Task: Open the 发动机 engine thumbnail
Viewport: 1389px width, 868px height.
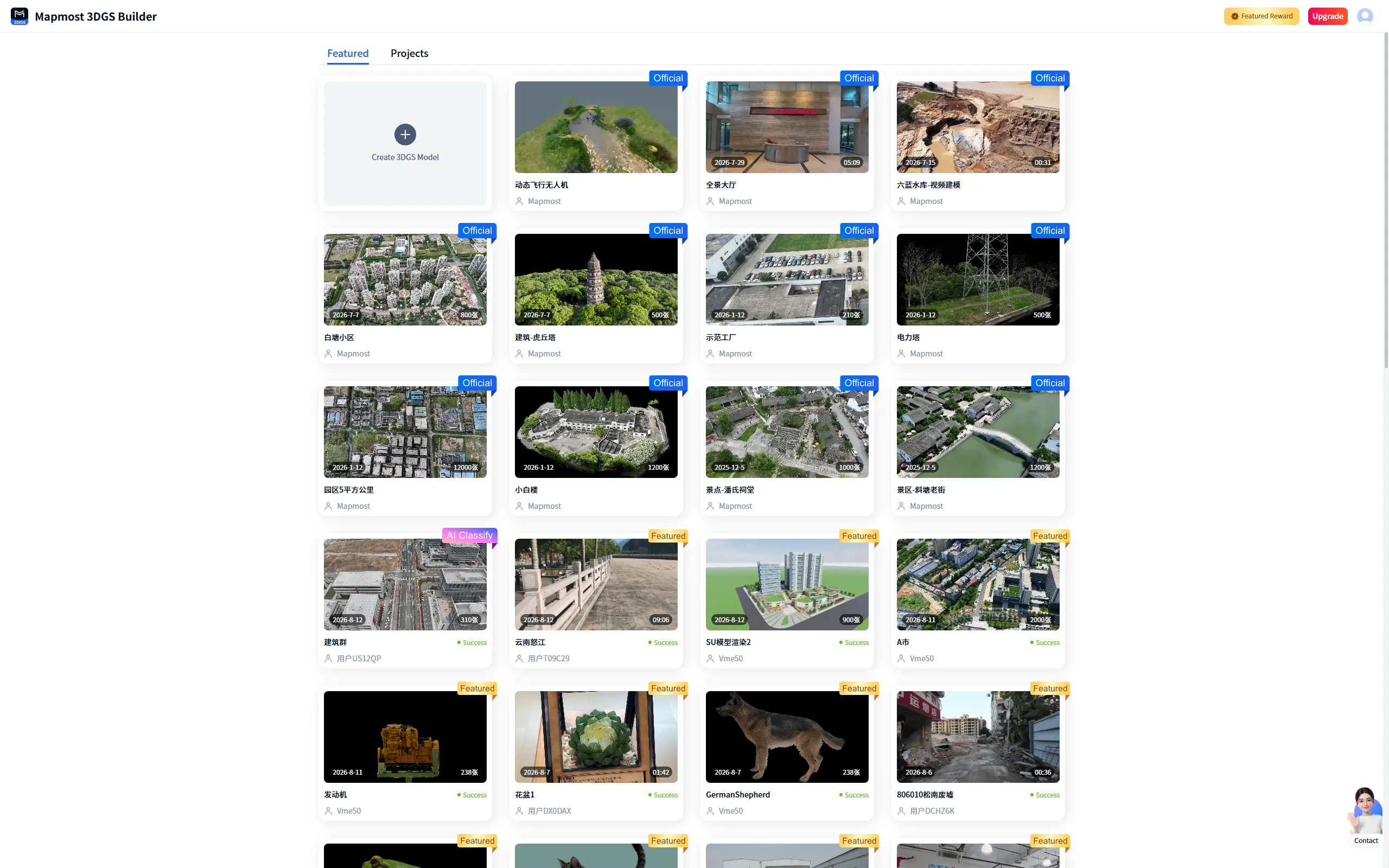Action: point(405,737)
